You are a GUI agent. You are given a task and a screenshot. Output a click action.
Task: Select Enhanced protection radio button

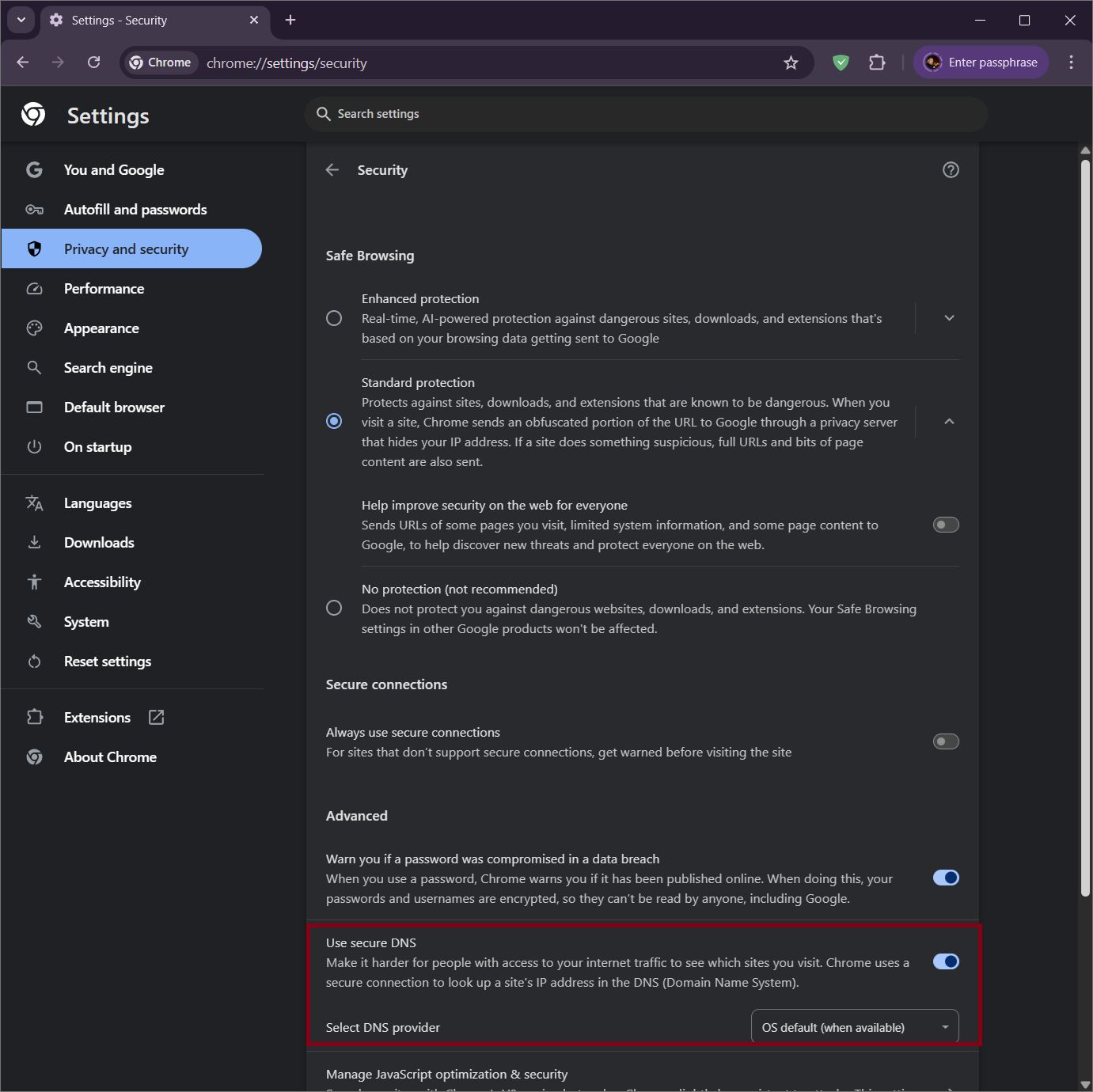click(334, 318)
